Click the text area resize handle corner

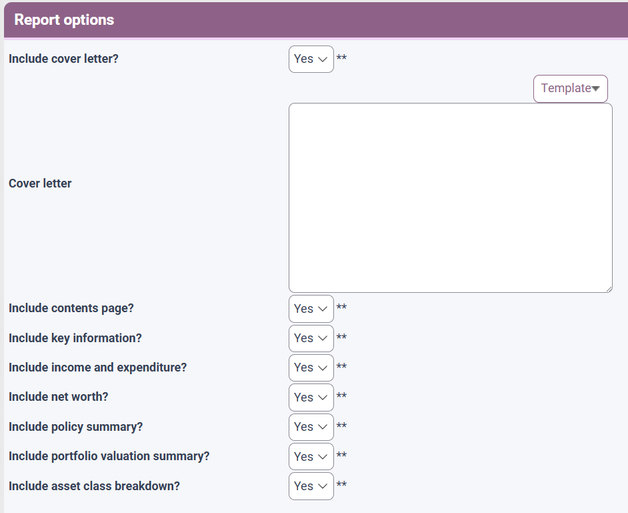607,288
